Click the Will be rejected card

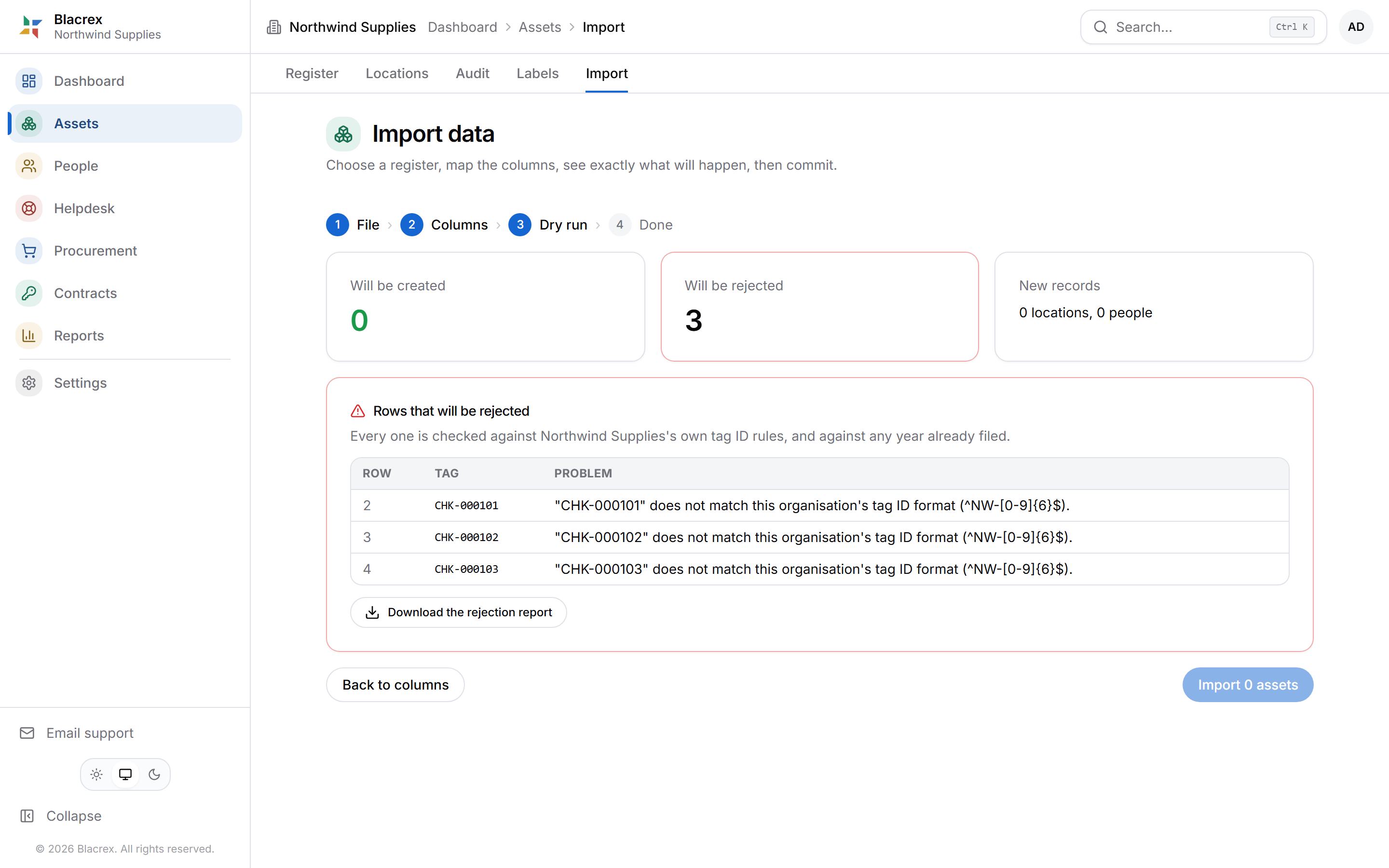(x=819, y=307)
